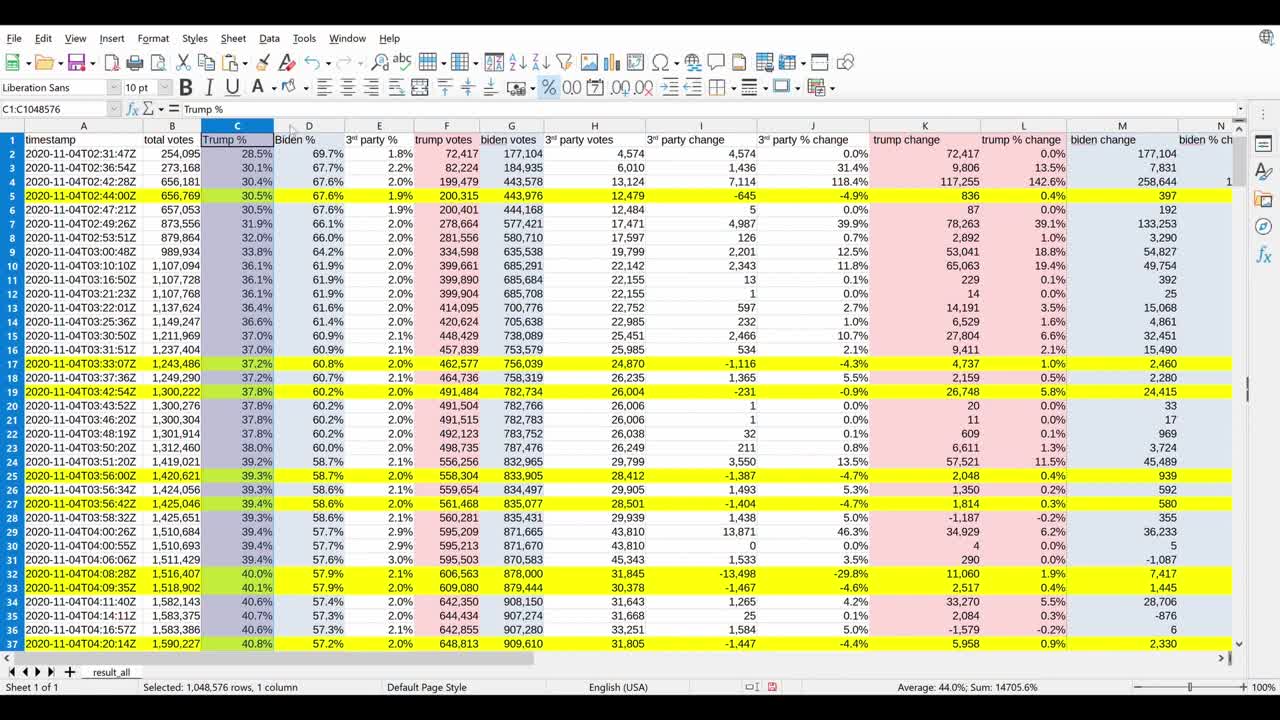Screen dimensions: 1280x720
Task: Open the File menu
Action: (x=14, y=38)
